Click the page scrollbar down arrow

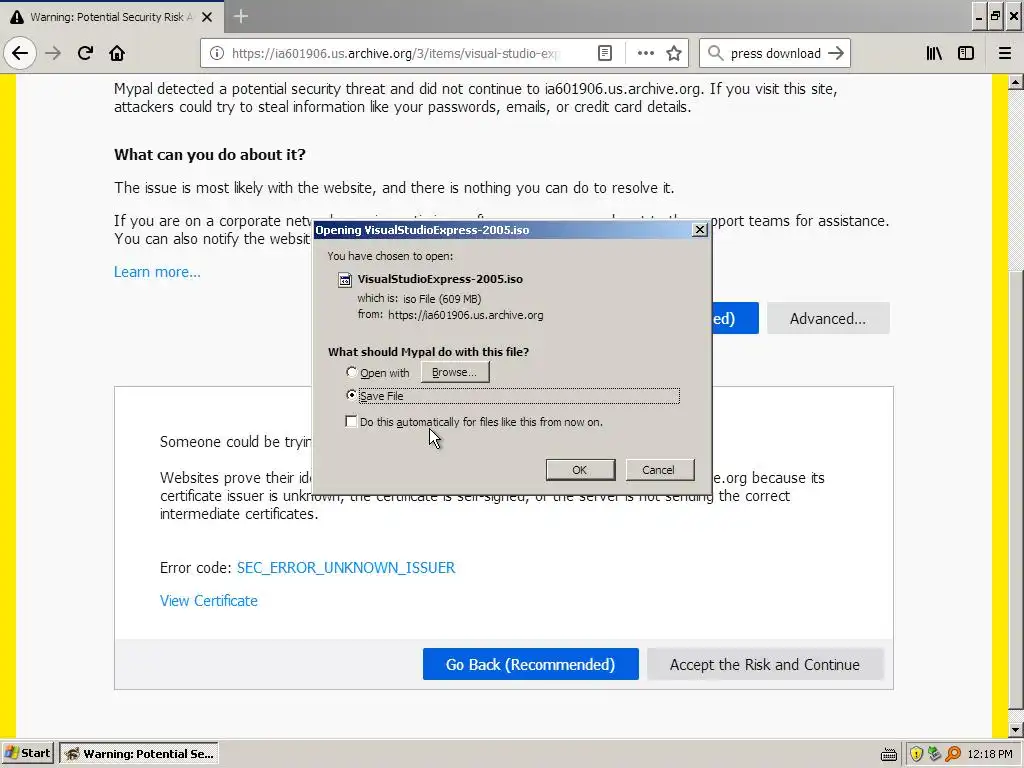point(1016,729)
